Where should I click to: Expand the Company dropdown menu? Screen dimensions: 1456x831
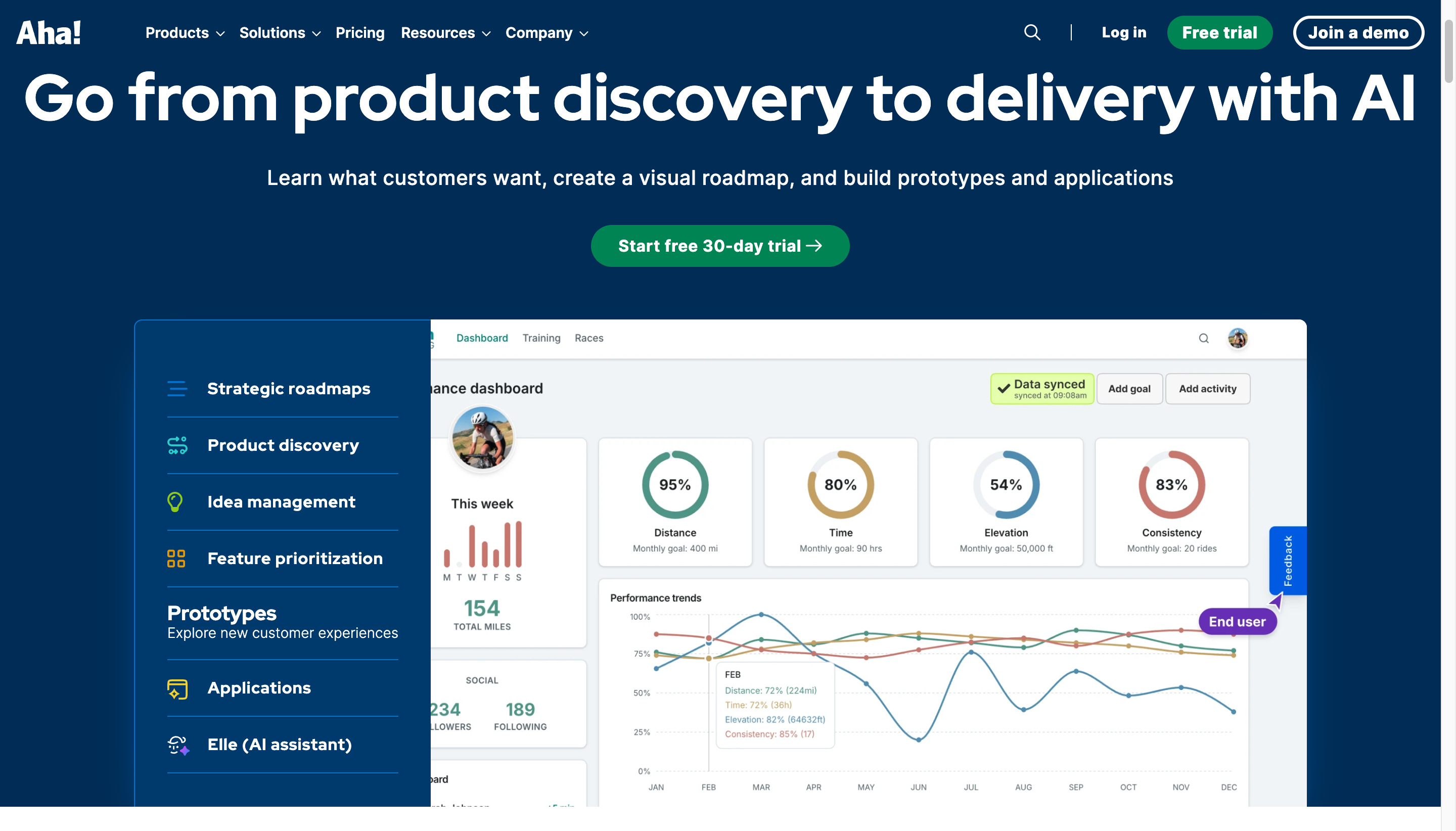[547, 33]
